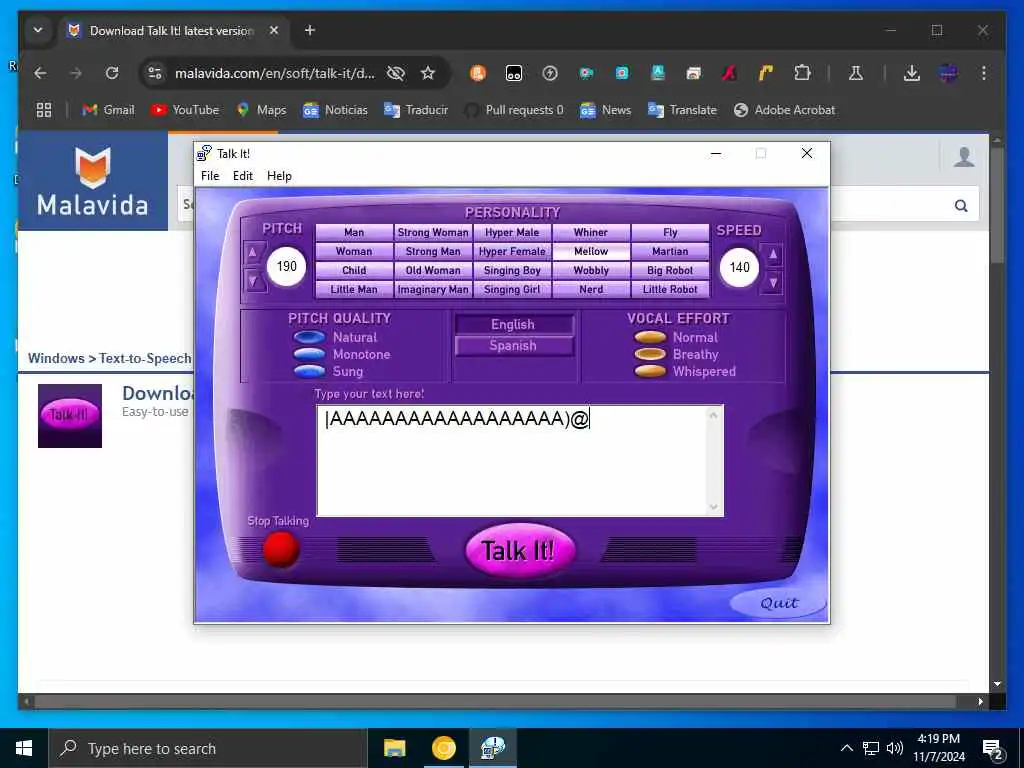This screenshot has width=1024, height=768.
Task: Choose the Fly personality
Action: 670,232
